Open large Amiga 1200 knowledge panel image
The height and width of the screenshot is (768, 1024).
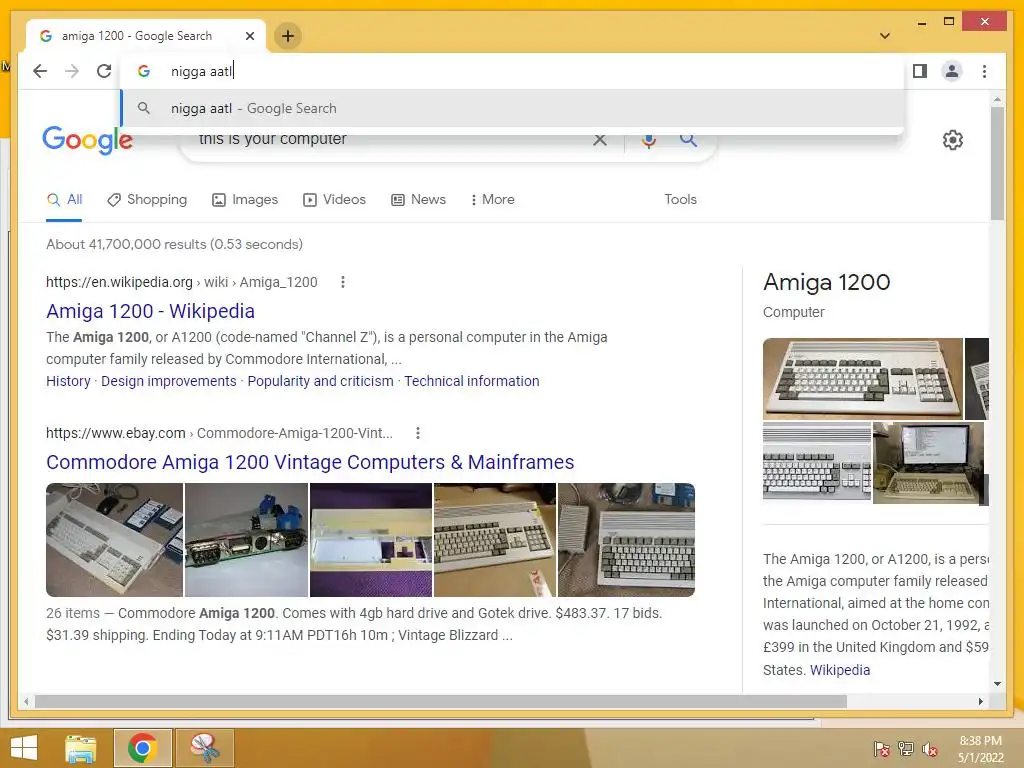point(863,379)
